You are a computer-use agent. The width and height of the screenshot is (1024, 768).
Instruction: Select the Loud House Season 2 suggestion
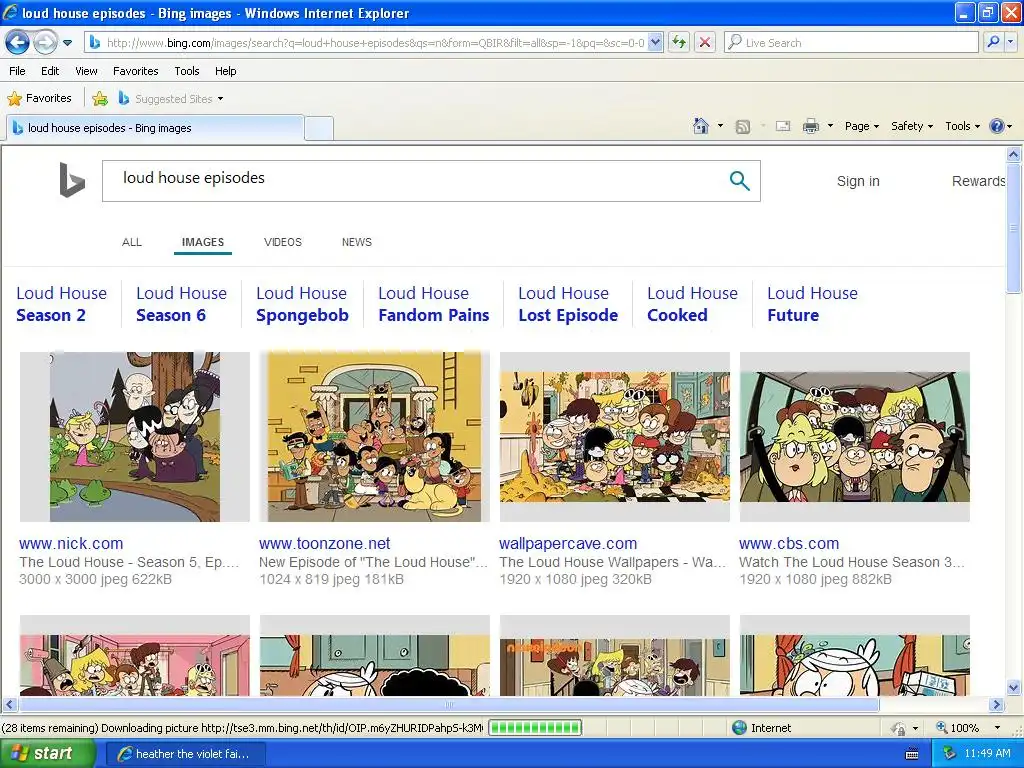(61, 304)
